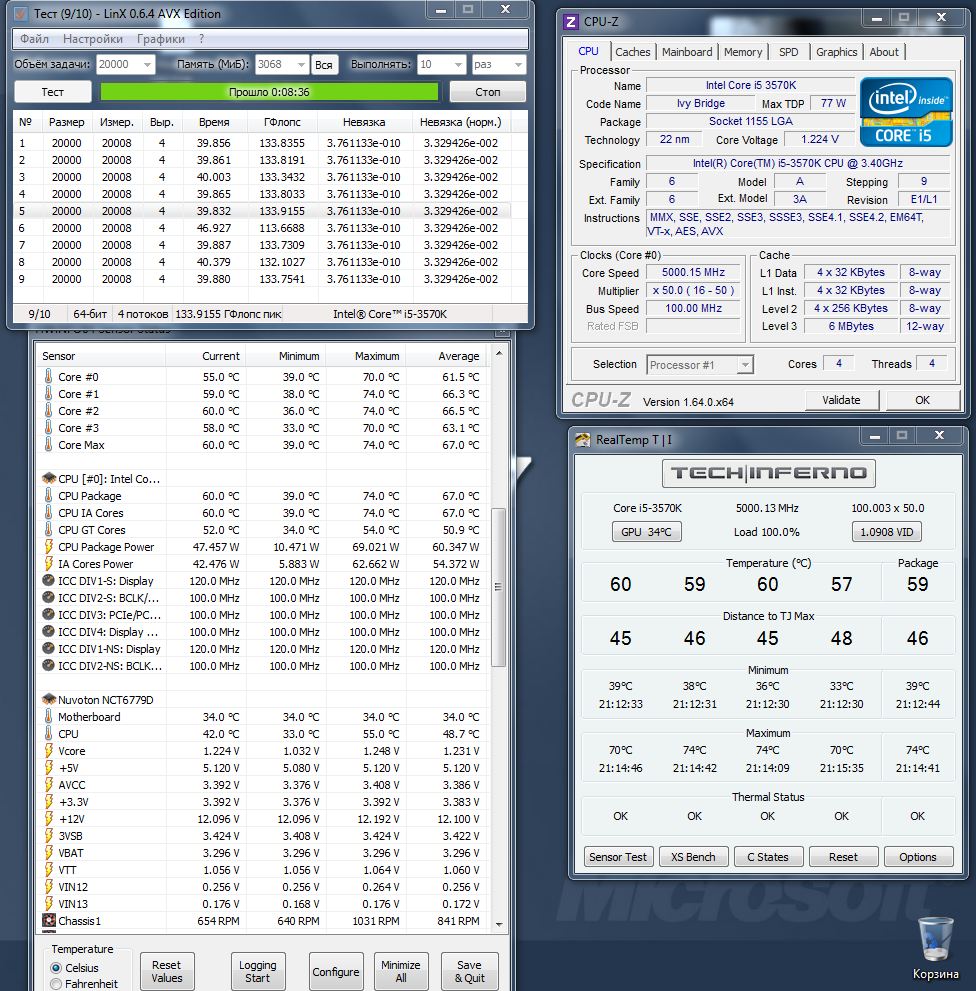This screenshot has width=976, height=991.
Task: Click thermometer icon of CPU Package sensor
Action: (x=49, y=496)
